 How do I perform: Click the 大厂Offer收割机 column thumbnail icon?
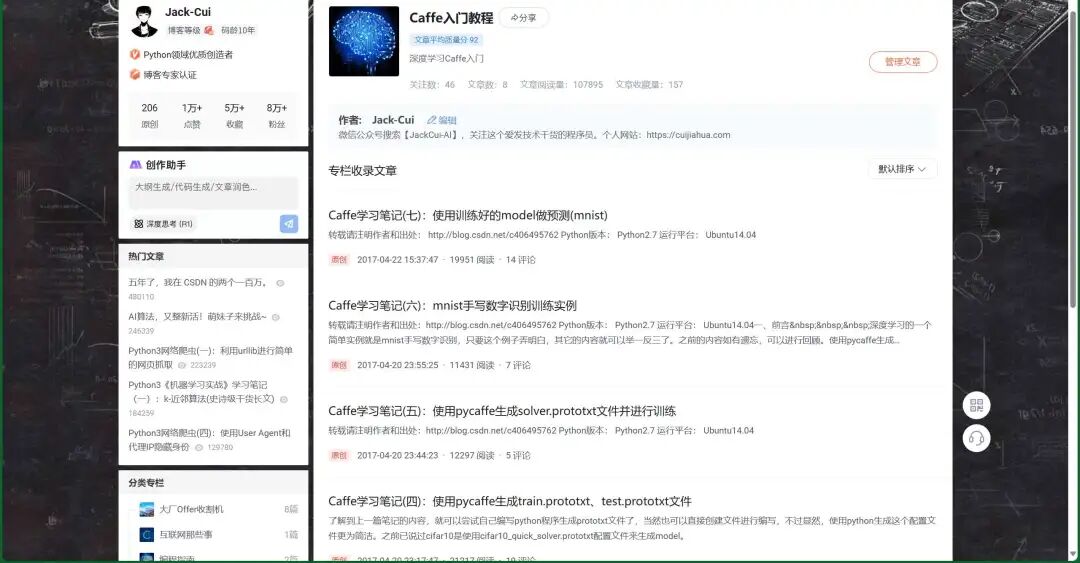147,509
